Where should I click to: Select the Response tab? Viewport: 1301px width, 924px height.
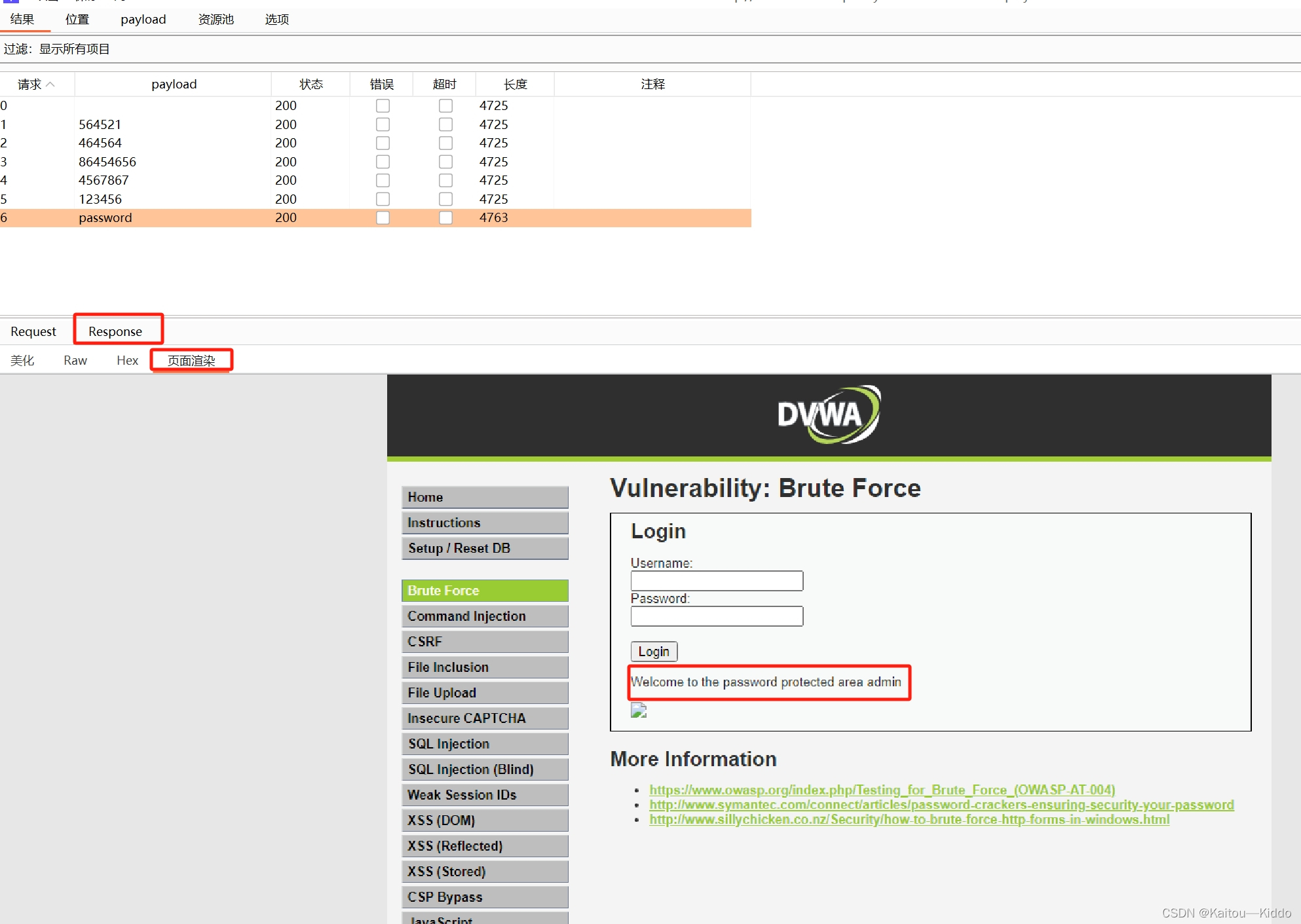tap(115, 331)
